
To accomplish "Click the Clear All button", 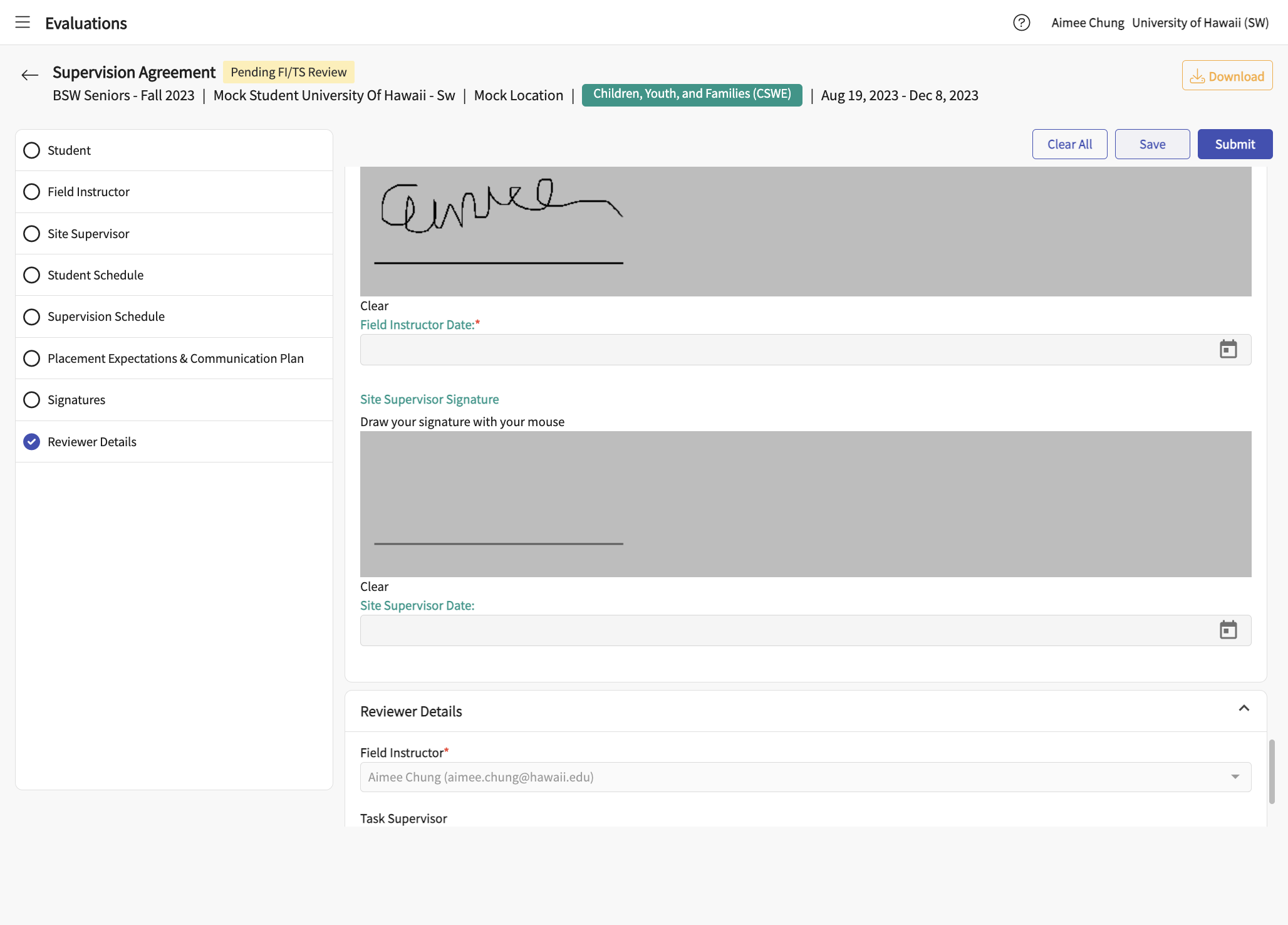I will (1069, 144).
